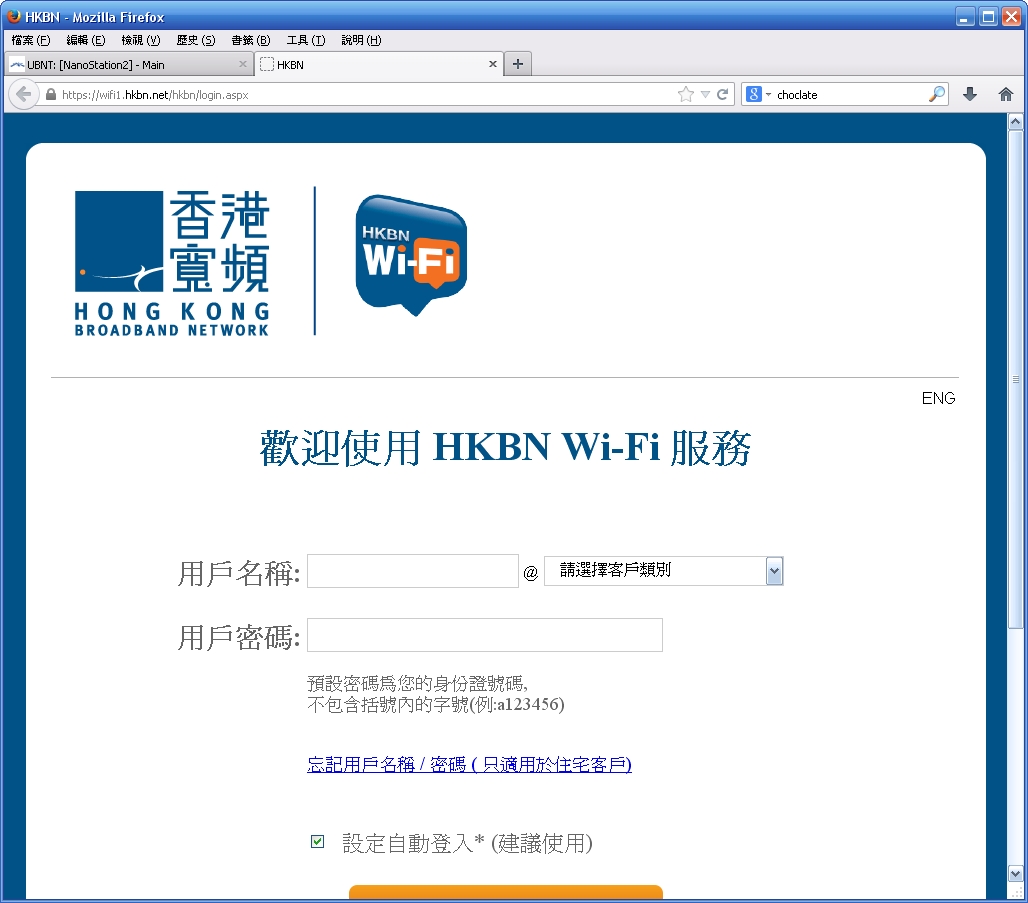Open 忘記用戶名稱 / 密碼 link

coord(469,764)
